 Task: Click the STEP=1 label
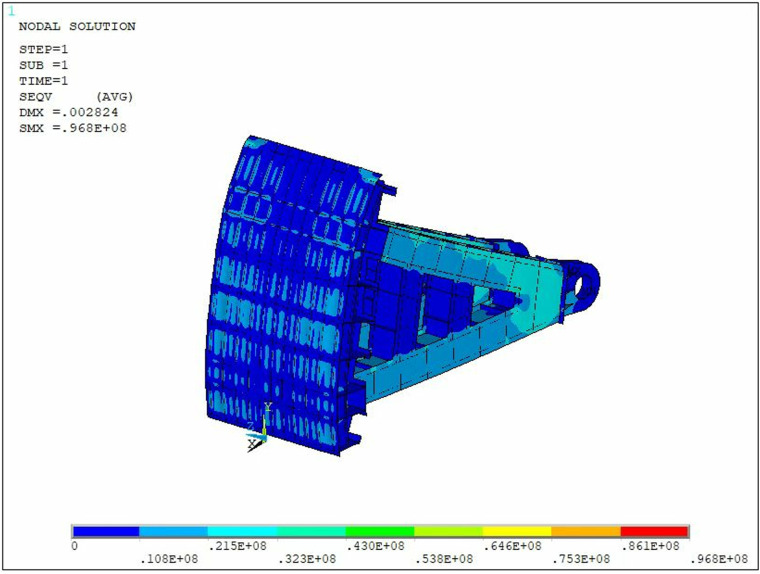44,49
